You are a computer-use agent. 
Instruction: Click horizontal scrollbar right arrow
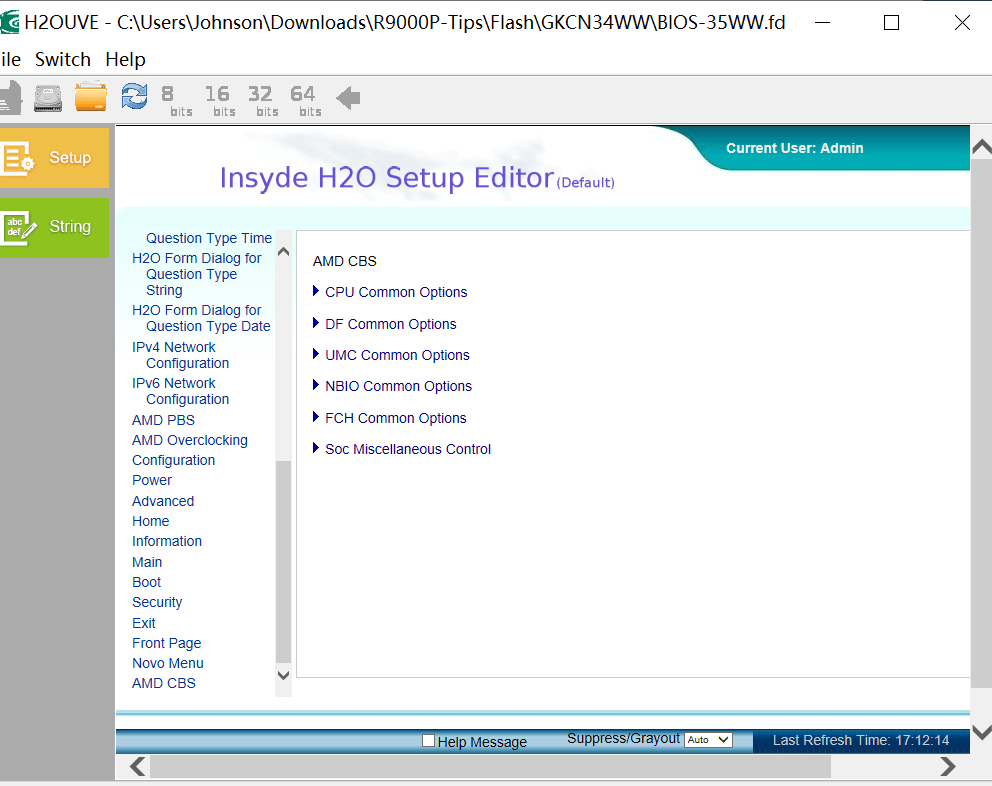(x=948, y=766)
